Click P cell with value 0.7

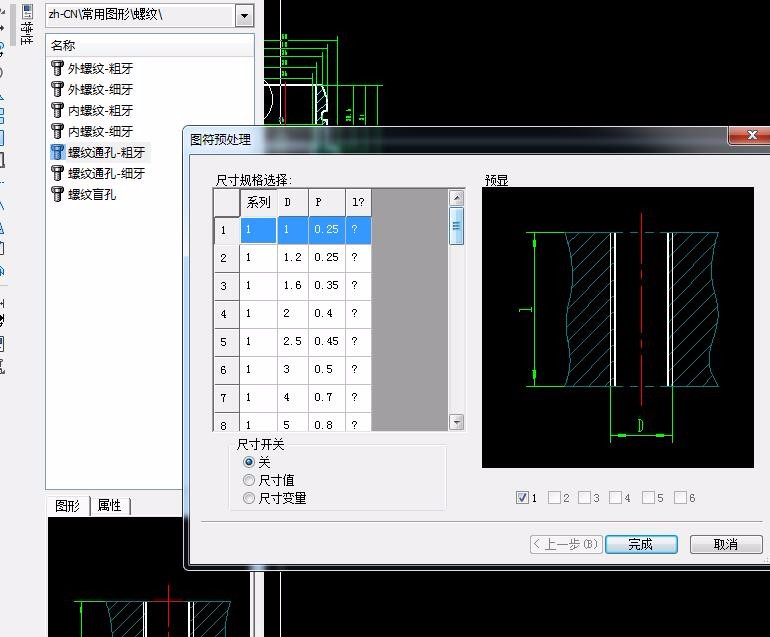click(327, 398)
